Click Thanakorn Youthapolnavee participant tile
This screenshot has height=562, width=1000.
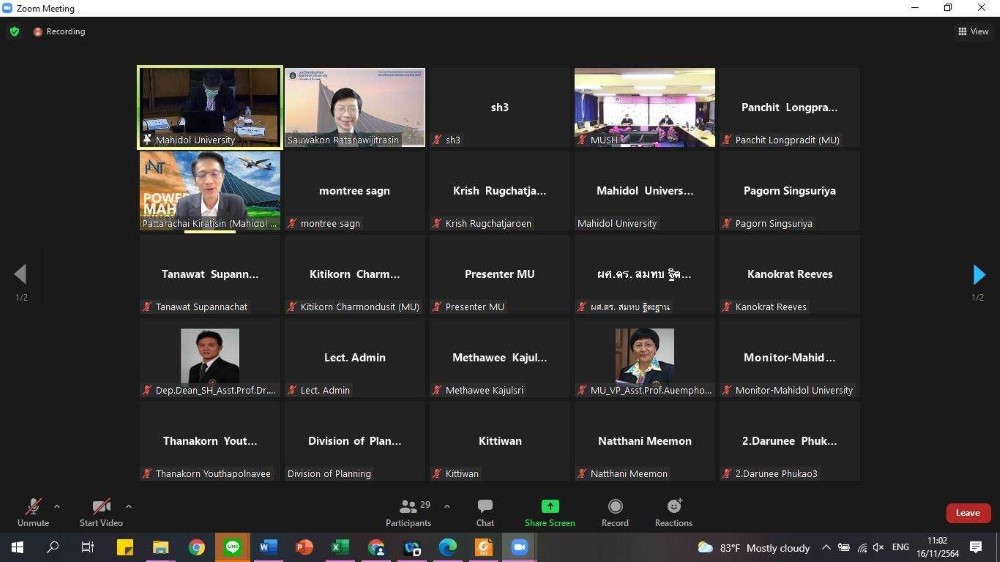pos(210,441)
